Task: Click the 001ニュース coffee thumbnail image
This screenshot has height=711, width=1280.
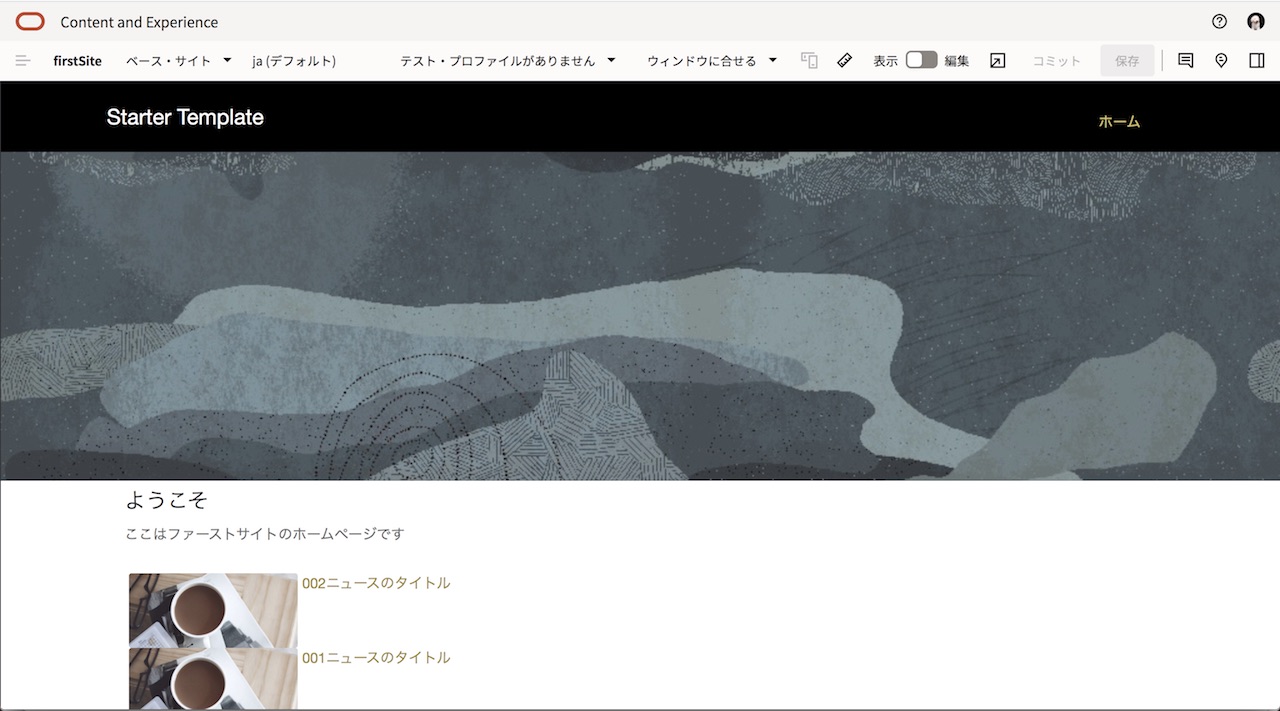Action: (x=213, y=679)
